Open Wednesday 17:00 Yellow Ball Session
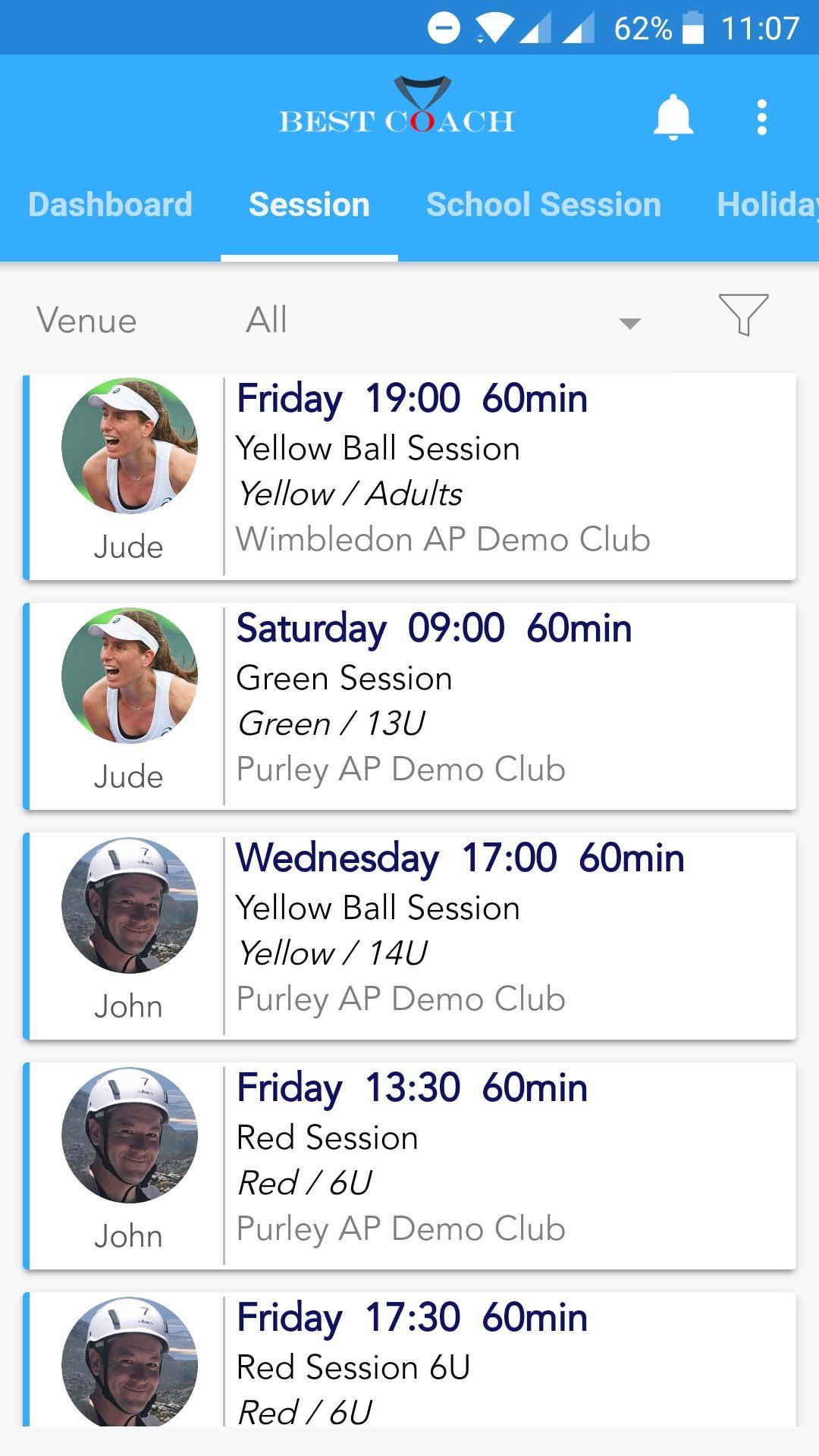Viewport: 819px width, 1456px height. coord(409,936)
